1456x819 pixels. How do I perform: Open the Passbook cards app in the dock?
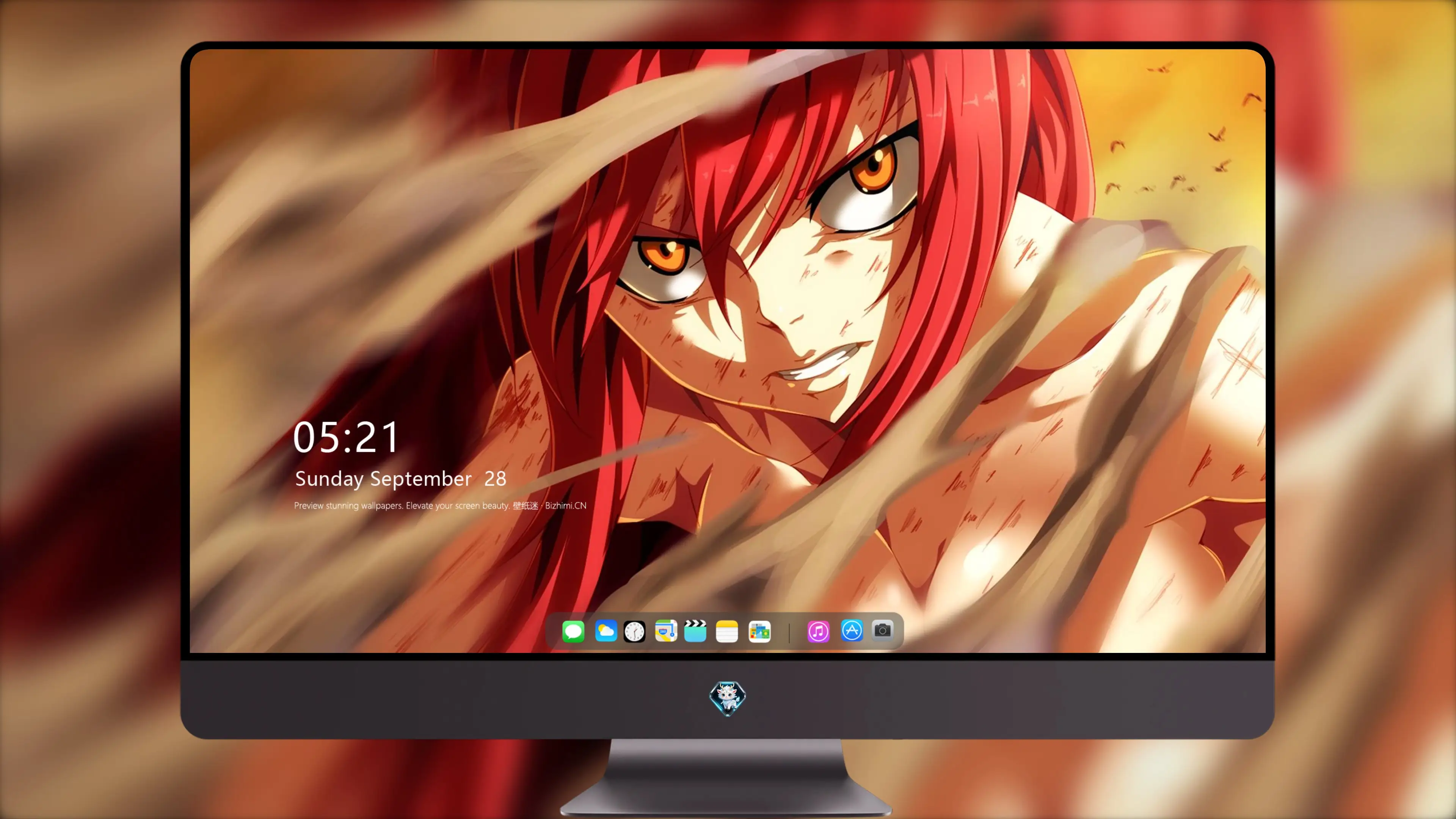pos(759,631)
